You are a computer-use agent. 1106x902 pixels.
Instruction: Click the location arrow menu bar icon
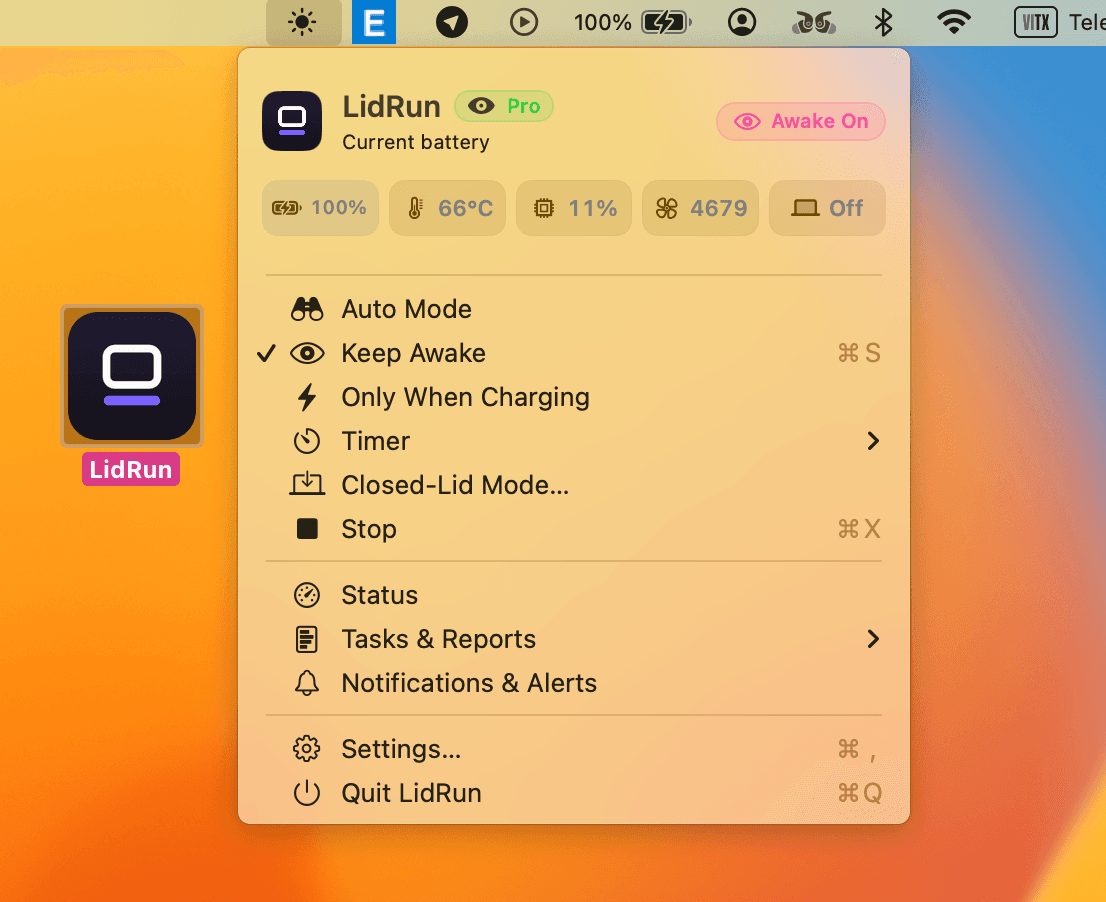pyautogui.click(x=451, y=23)
